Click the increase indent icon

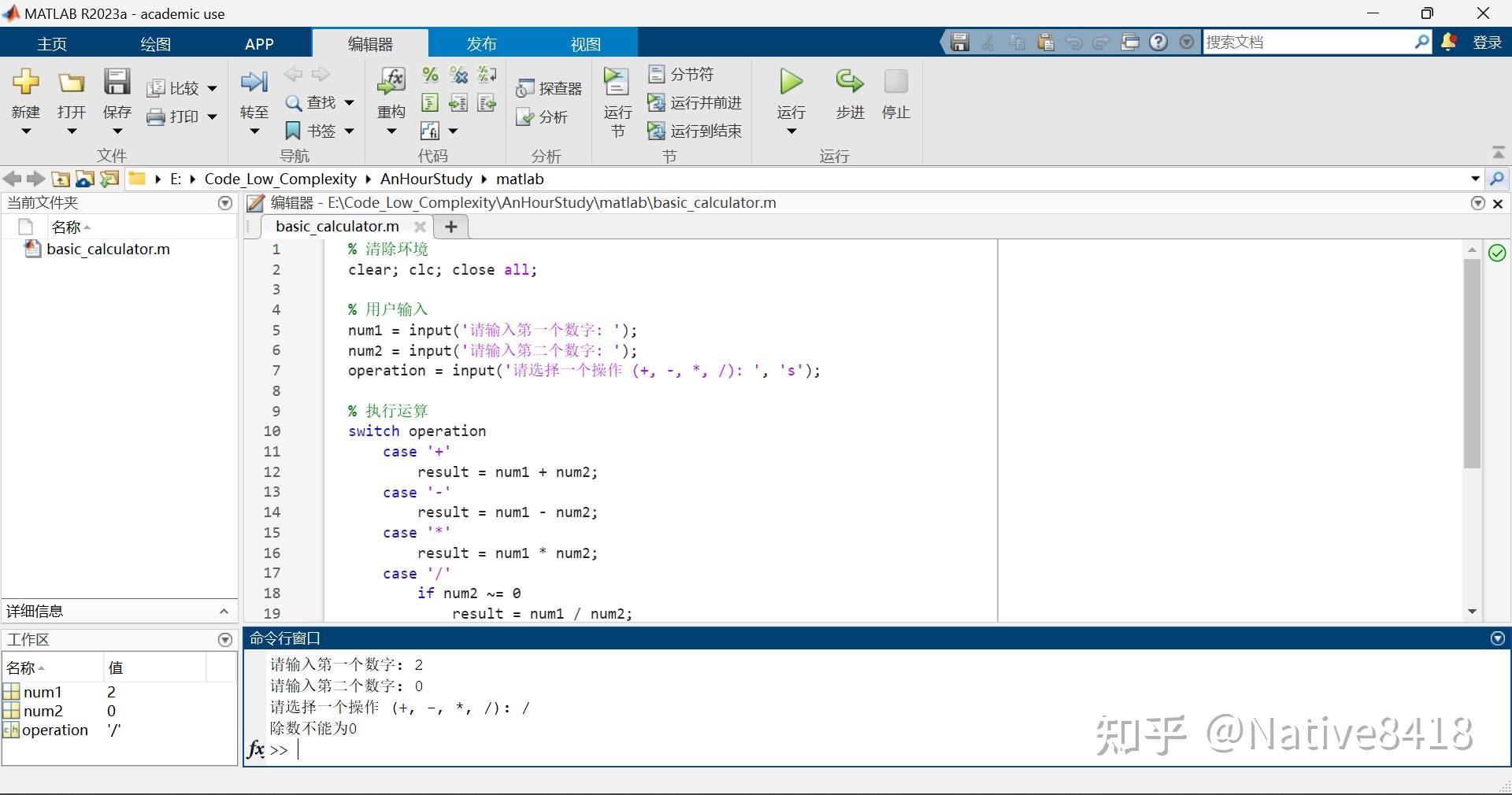[458, 103]
